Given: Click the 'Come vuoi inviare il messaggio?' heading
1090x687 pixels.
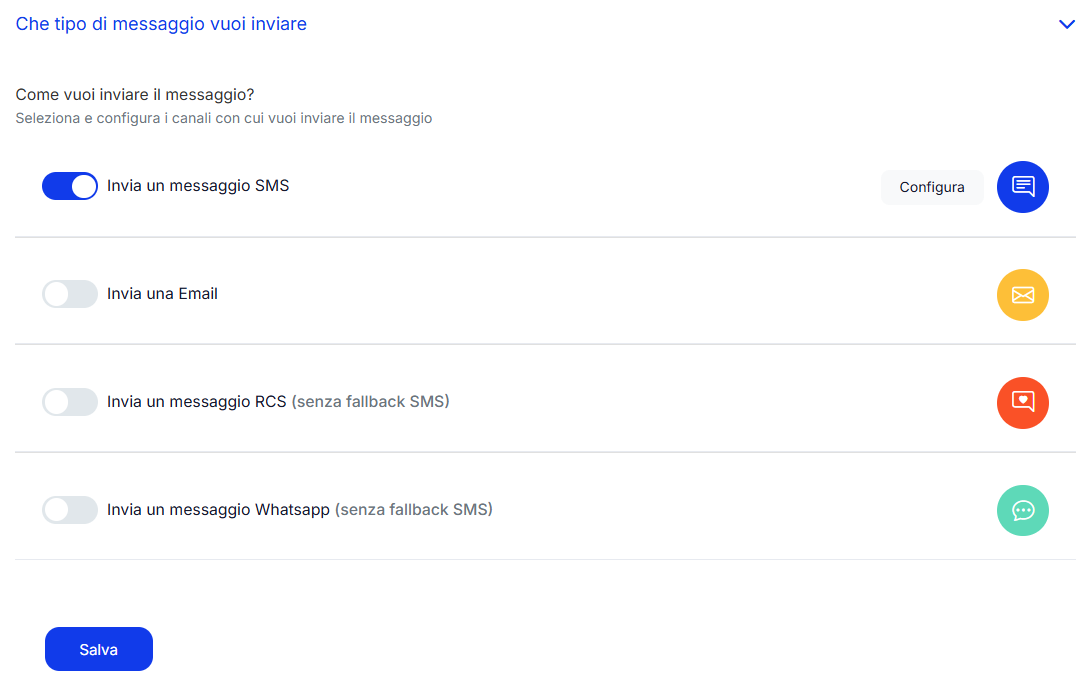Looking at the screenshot, I should click(135, 94).
